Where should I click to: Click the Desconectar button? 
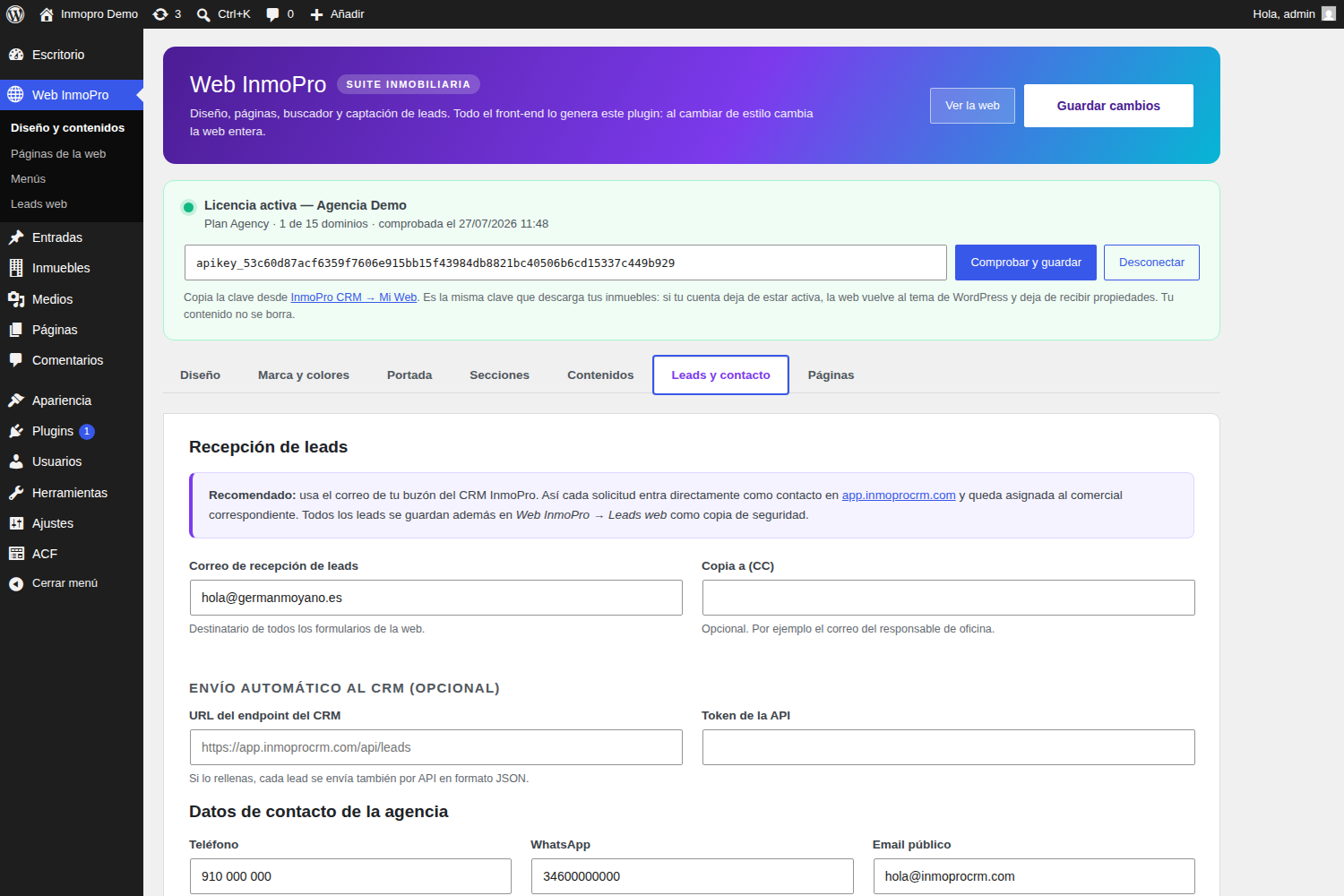[1151, 263]
